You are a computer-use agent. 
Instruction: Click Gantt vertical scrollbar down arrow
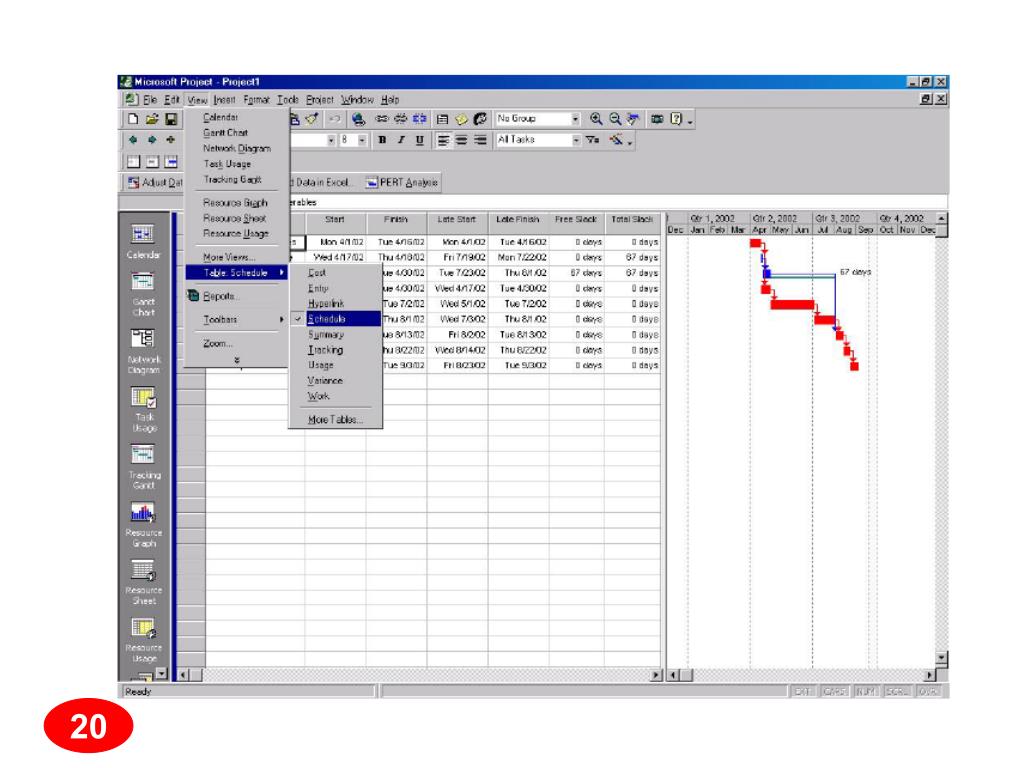(941, 658)
